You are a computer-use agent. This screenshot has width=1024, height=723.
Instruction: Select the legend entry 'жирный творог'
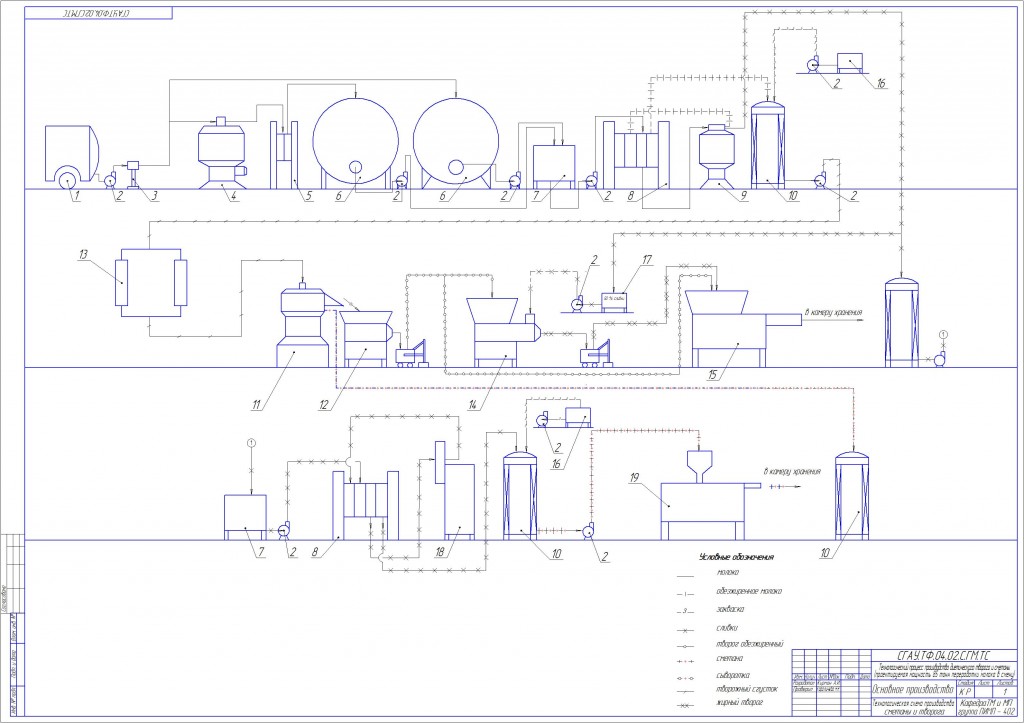tap(739, 703)
